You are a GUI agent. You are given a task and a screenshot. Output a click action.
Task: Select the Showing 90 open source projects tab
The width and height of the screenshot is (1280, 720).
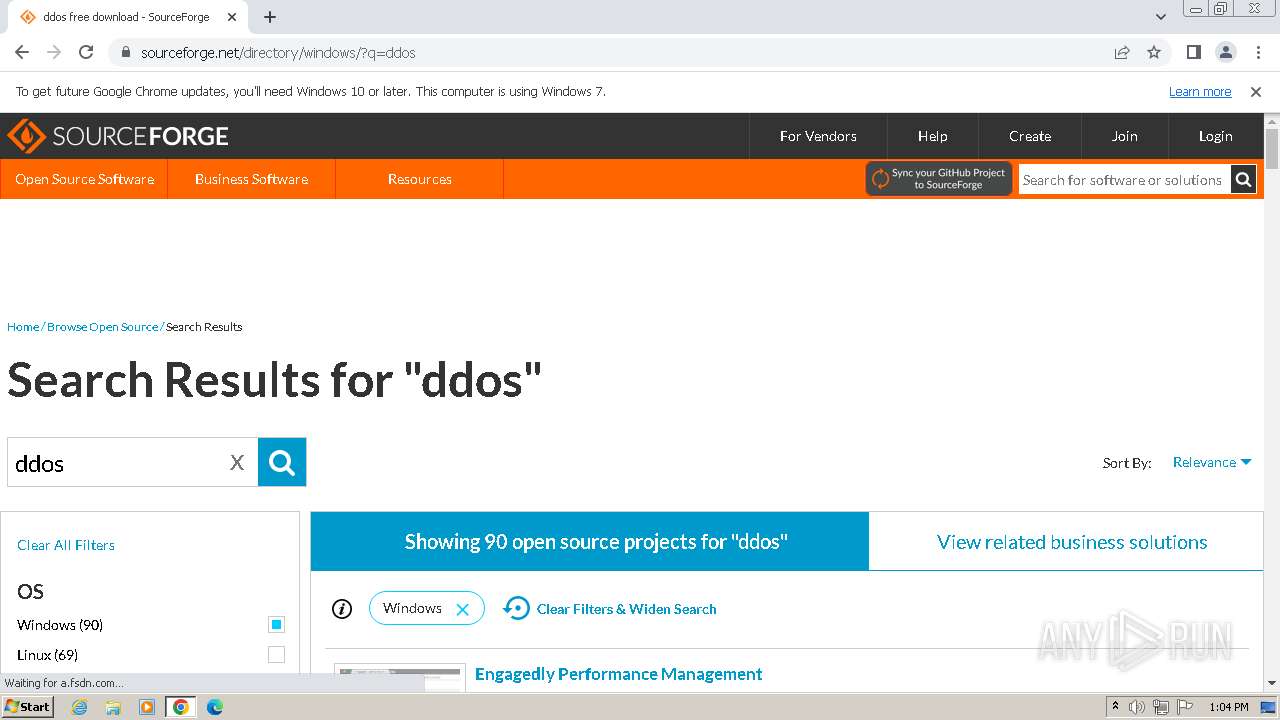(x=590, y=541)
